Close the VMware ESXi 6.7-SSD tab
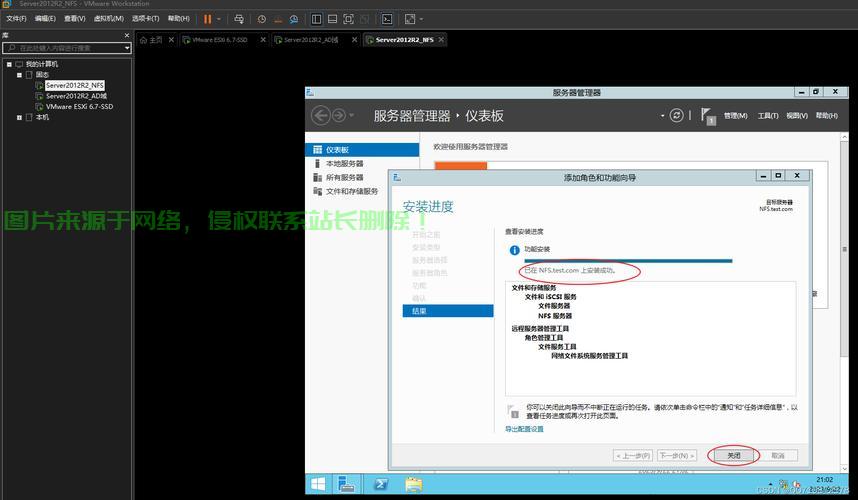The height and width of the screenshot is (500, 858). tap(263, 39)
